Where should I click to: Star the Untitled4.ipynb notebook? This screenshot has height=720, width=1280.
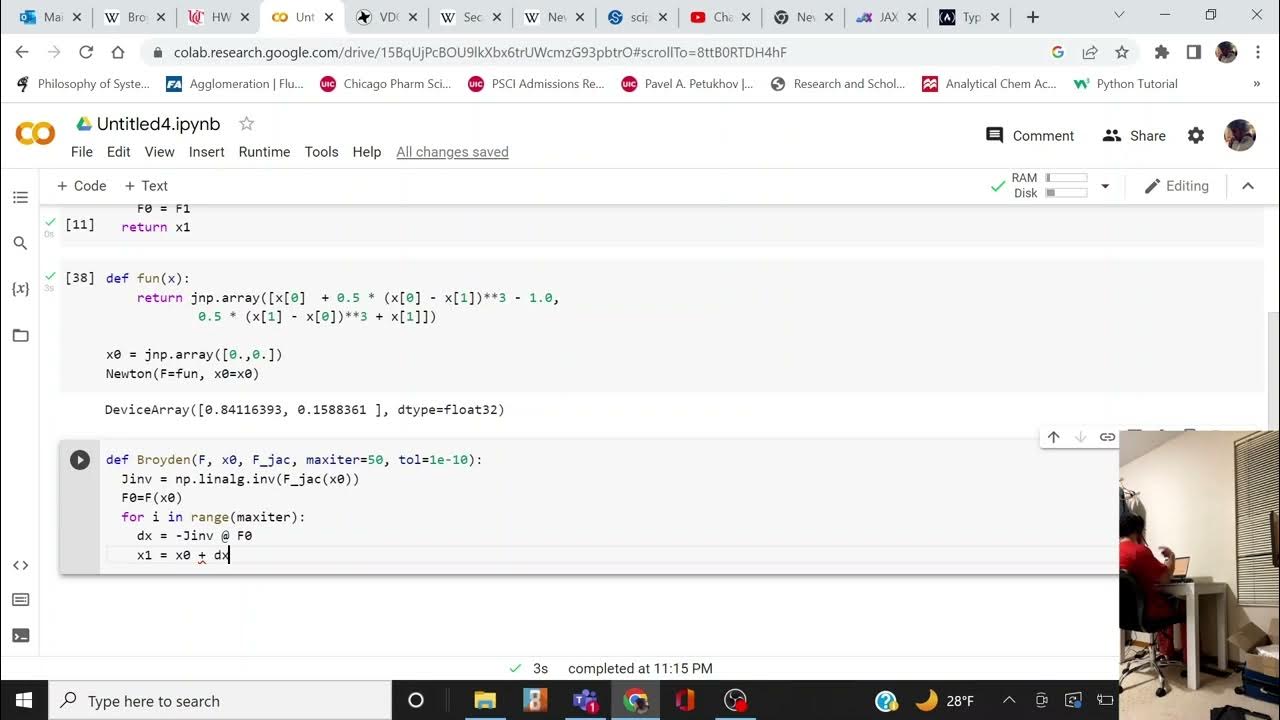coord(246,124)
